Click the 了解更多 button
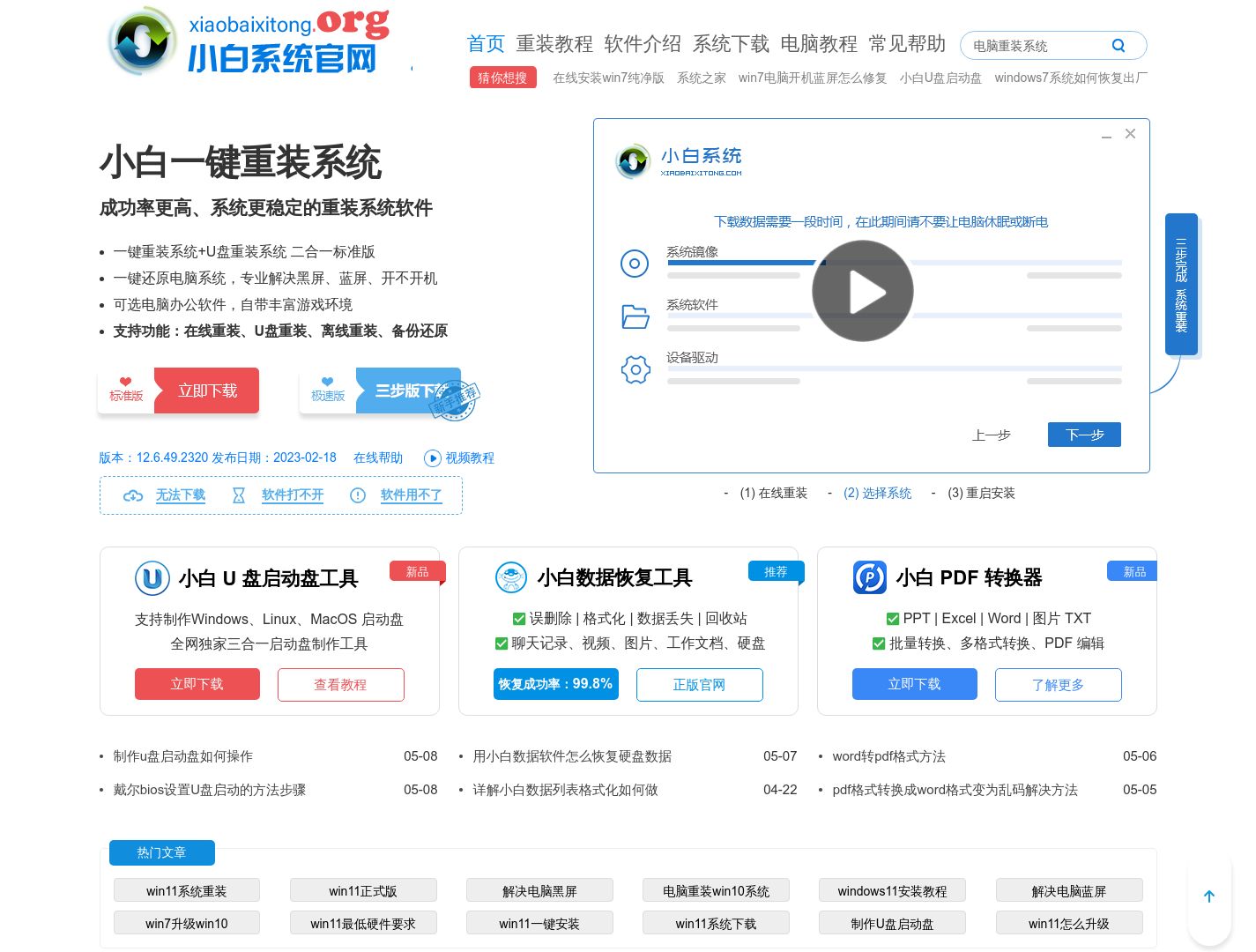The height and width of the screenshot is (952, 1256). tap(1059, 685)
